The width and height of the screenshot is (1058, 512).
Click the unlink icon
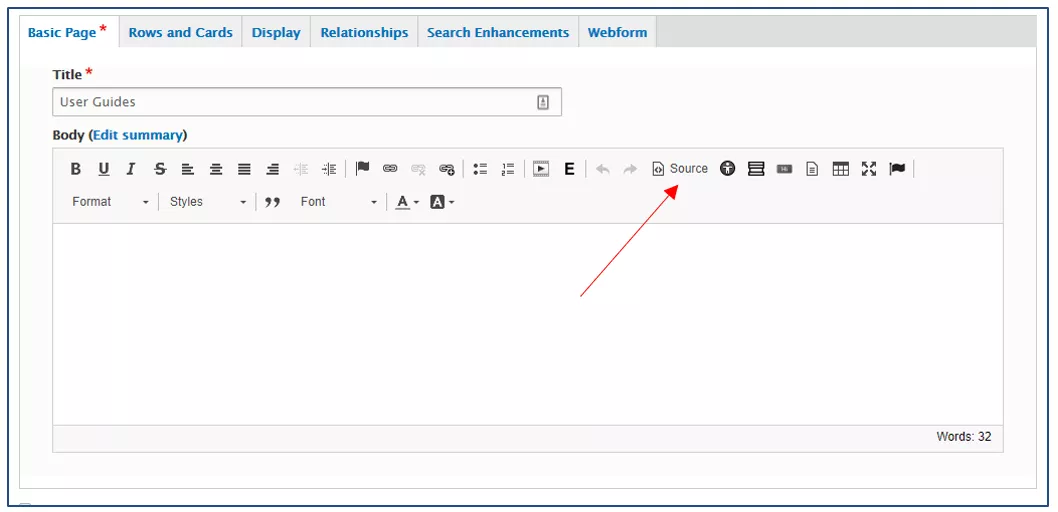[x=418, y=169]
